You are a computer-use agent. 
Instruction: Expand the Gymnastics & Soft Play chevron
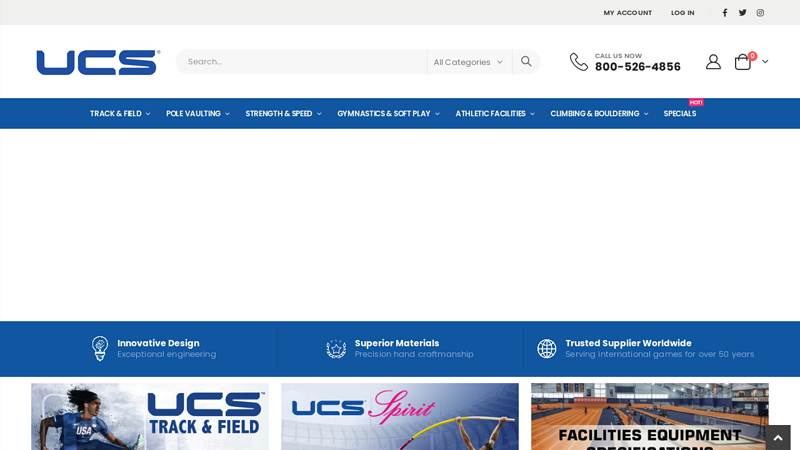click(437, 114)
